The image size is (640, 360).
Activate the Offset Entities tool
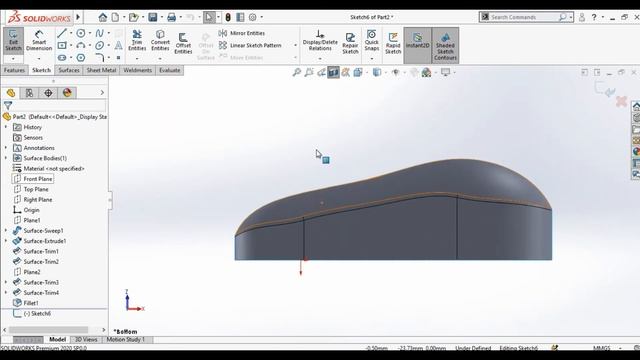[x=183, y=43]
